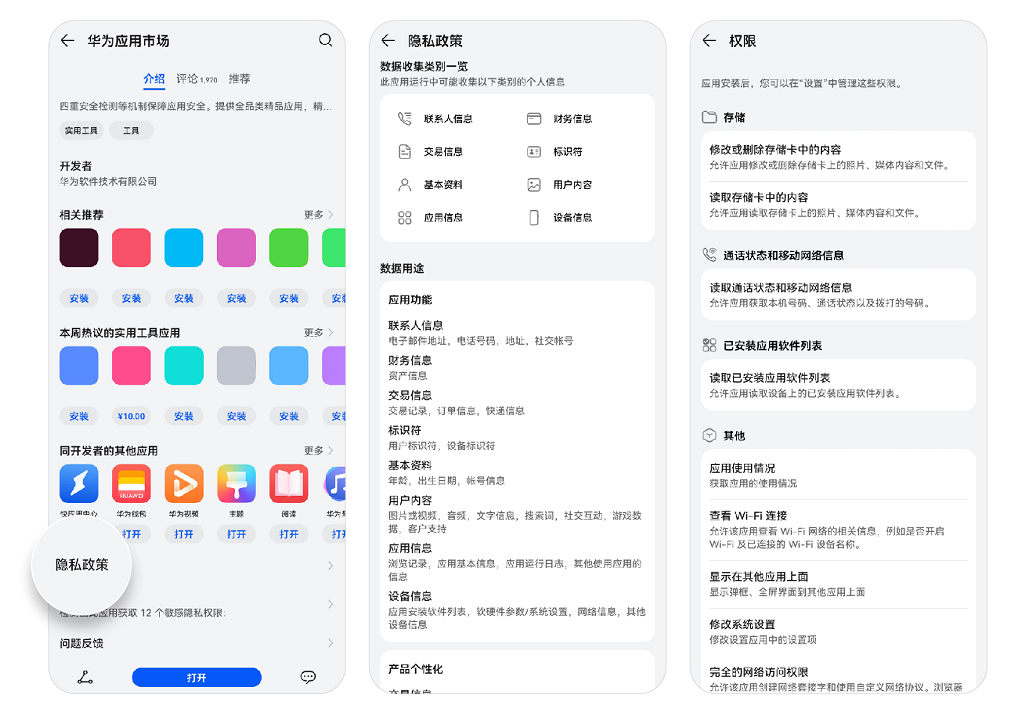Tap the 主题 paintbrush app icon
The height and width of the screenshot is (722, 1026).
tap(236, 484)
